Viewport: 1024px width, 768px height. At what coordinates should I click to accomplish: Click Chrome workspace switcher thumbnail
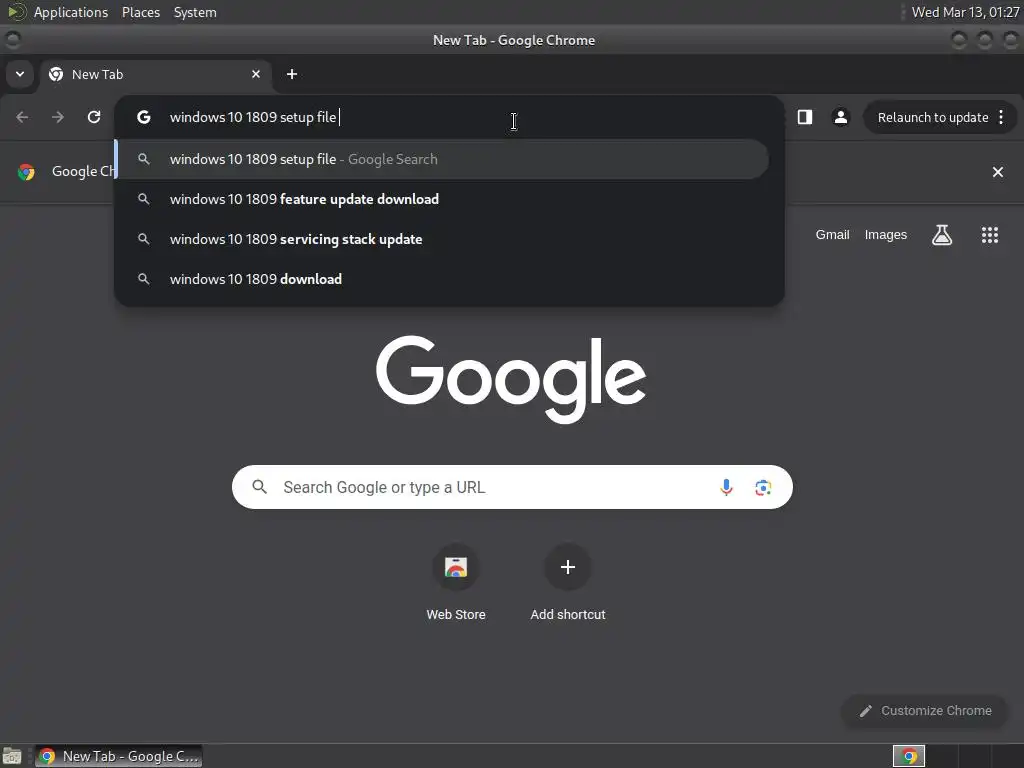908,756
